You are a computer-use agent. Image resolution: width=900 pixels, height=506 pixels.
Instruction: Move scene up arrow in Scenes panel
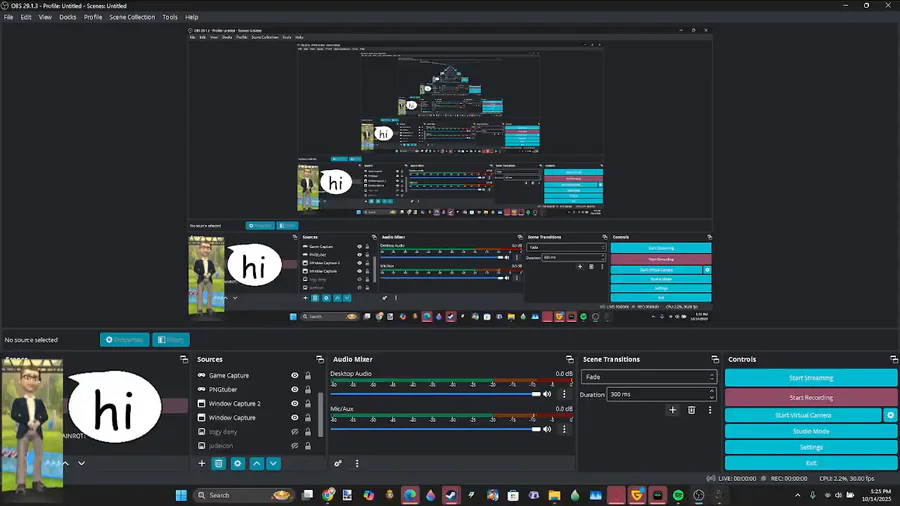click(x=65, y=464)
